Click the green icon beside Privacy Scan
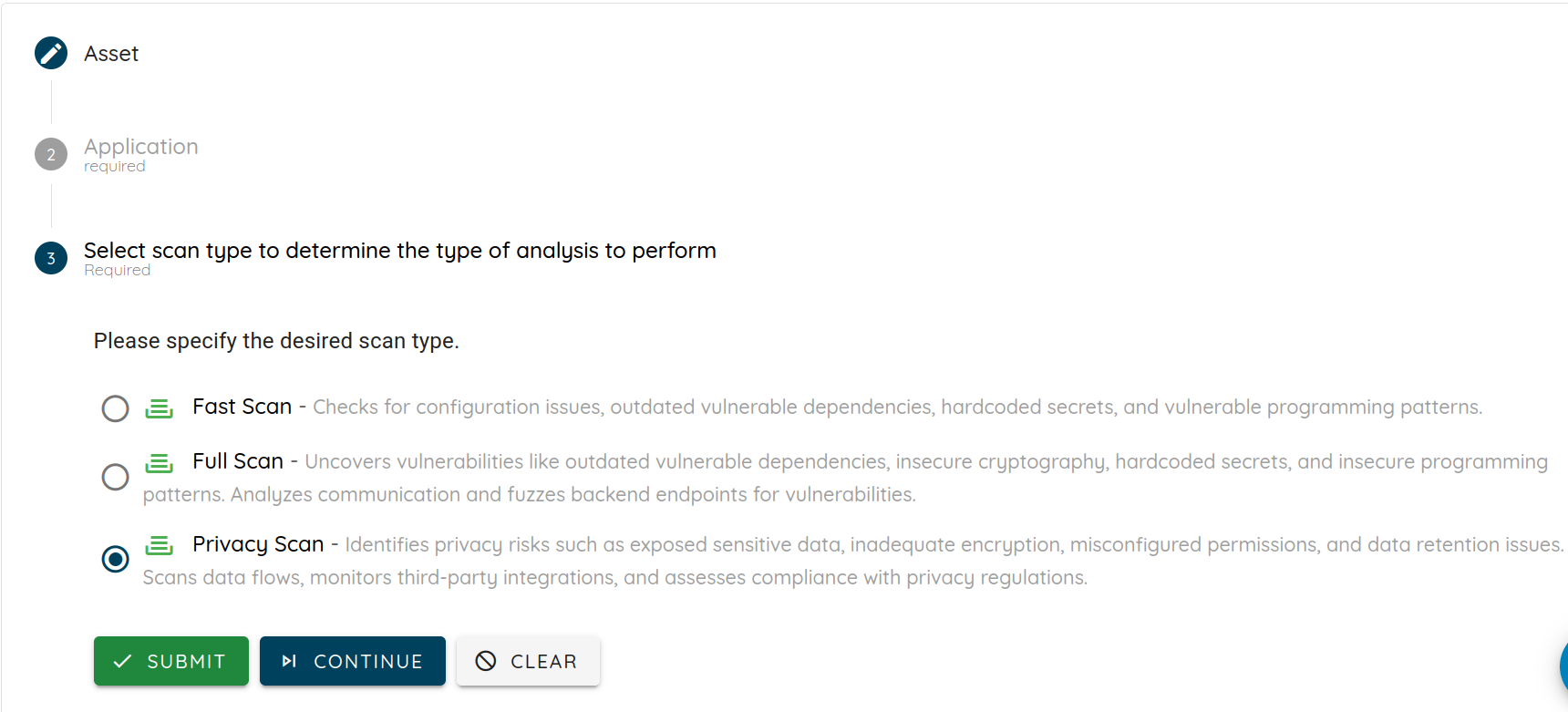1568x712 pixels. point(159,545)
